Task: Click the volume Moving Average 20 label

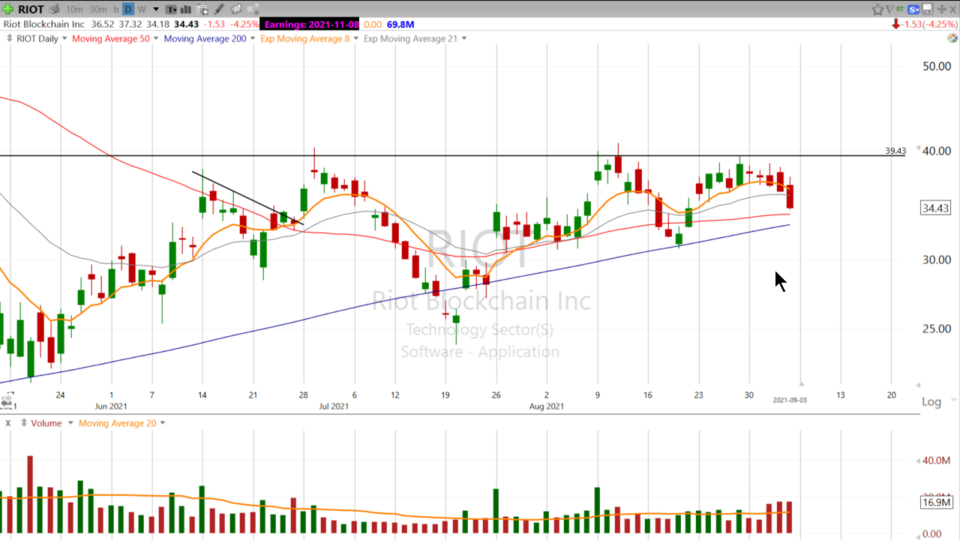Action: (x=118, y=423)
